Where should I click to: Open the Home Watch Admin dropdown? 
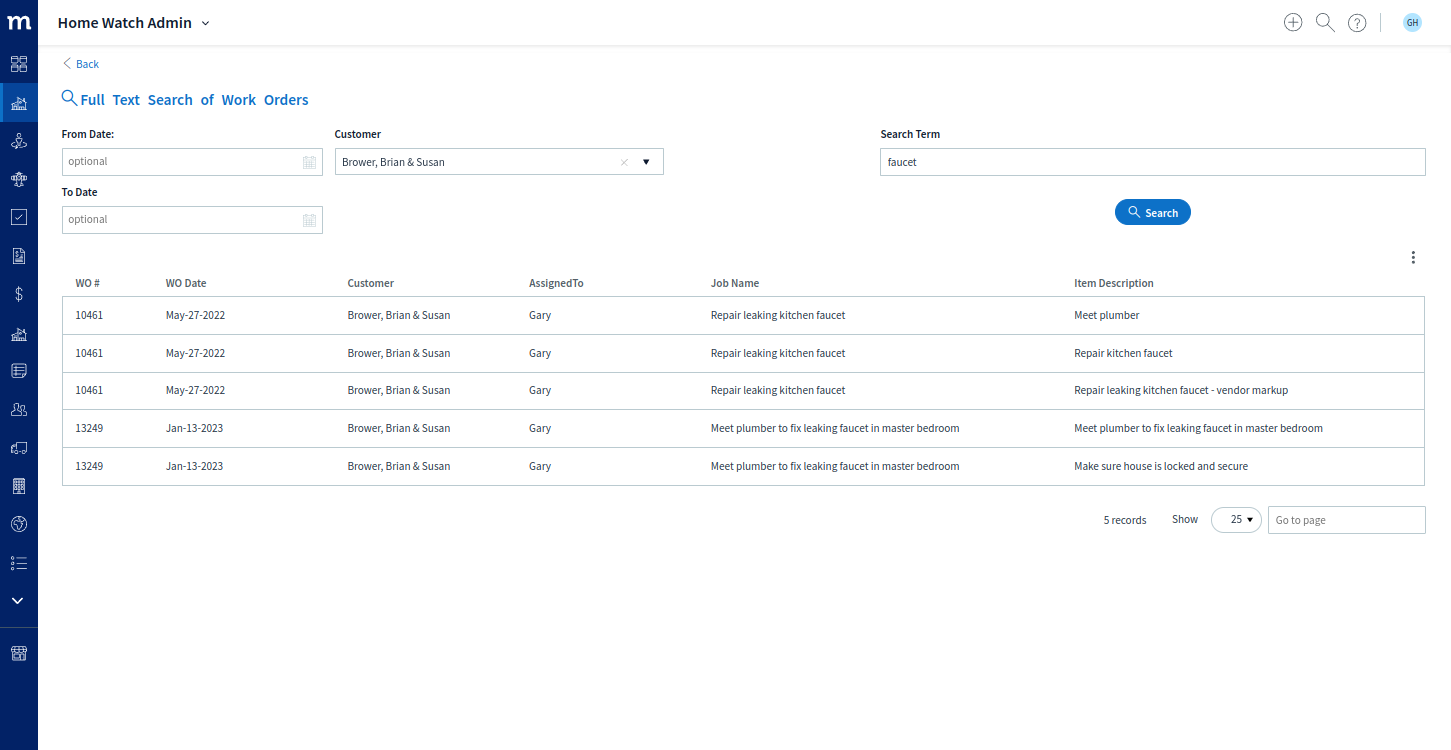(134, 23)
